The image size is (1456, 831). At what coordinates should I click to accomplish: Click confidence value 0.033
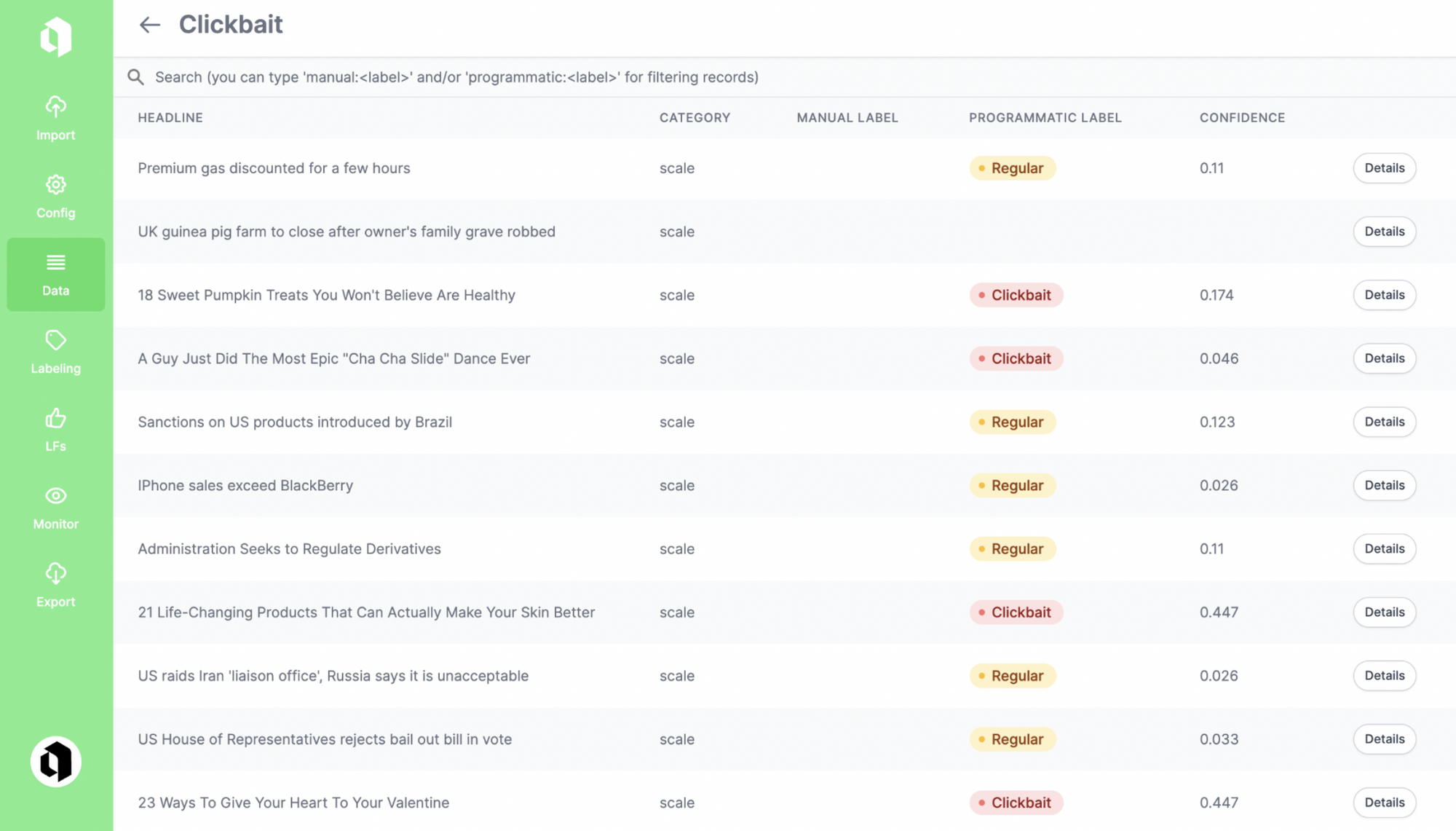(x=1219, y=739)
